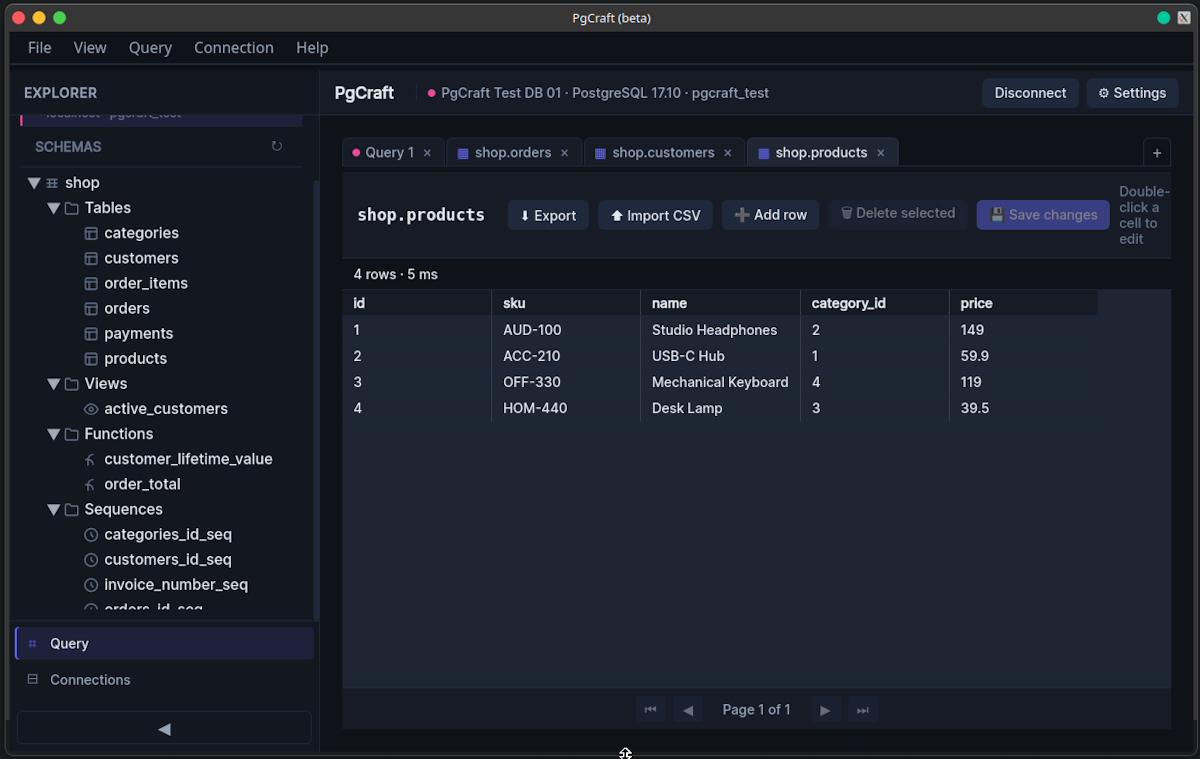Click the Views folder icon
The height and width of the screenshot is (759, 1200).
coord(72,384)
